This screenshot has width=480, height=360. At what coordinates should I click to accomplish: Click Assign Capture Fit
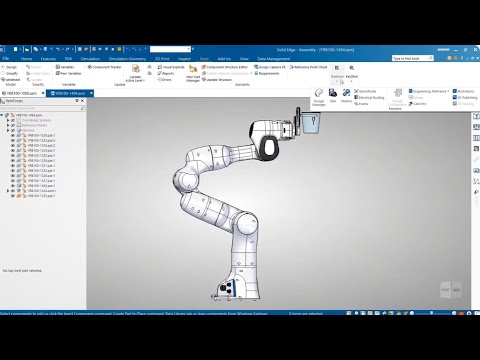click(270, 67)
